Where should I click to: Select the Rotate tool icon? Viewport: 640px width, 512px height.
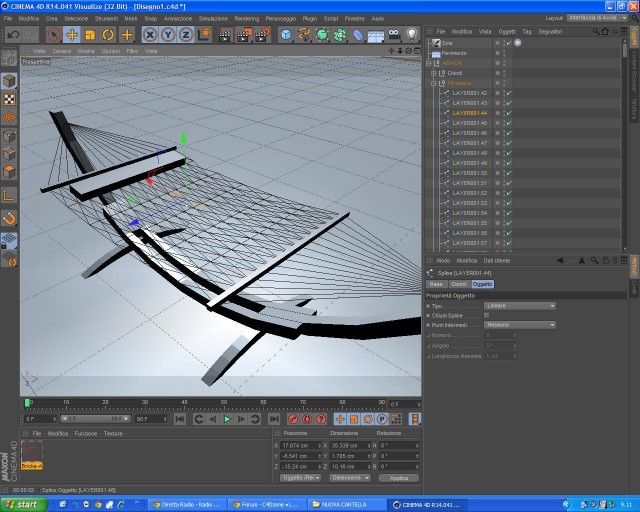(108, 35)
